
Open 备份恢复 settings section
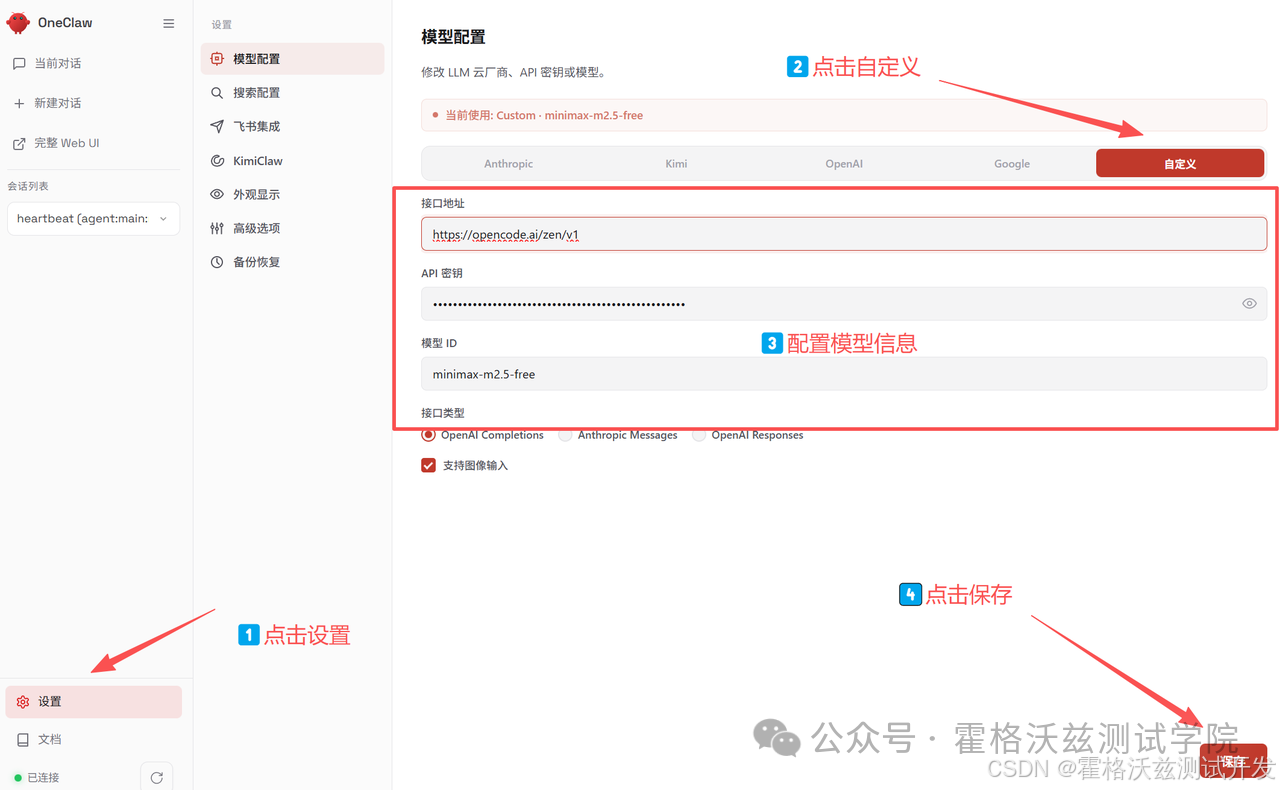292,262
